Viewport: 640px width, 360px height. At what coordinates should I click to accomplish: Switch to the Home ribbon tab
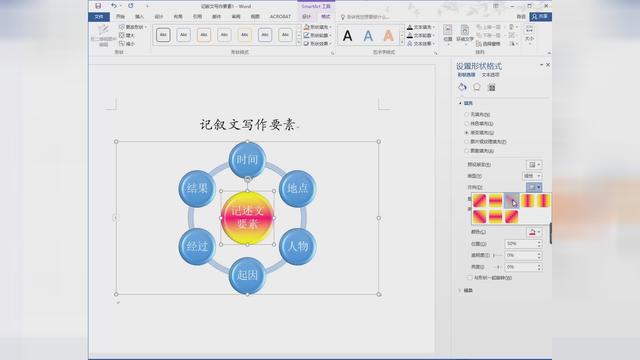(120, 17)
